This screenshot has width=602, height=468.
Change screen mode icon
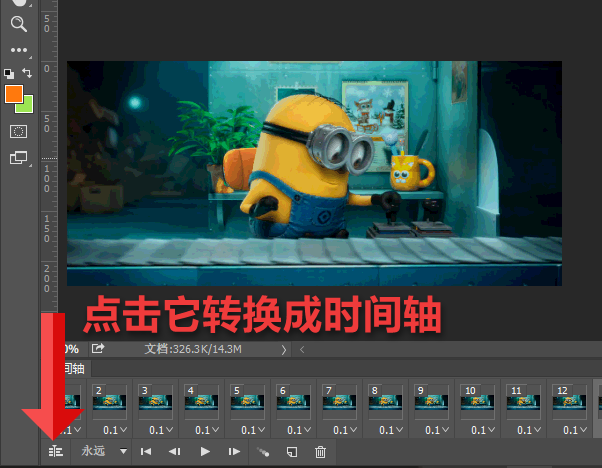click(x=18, y=157)
